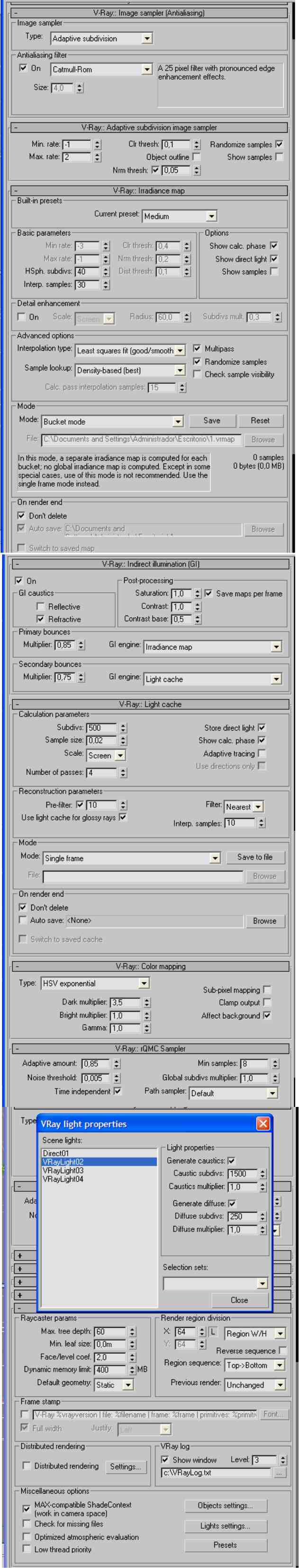Click Save to file in Light cache

(x=254, y=857)
